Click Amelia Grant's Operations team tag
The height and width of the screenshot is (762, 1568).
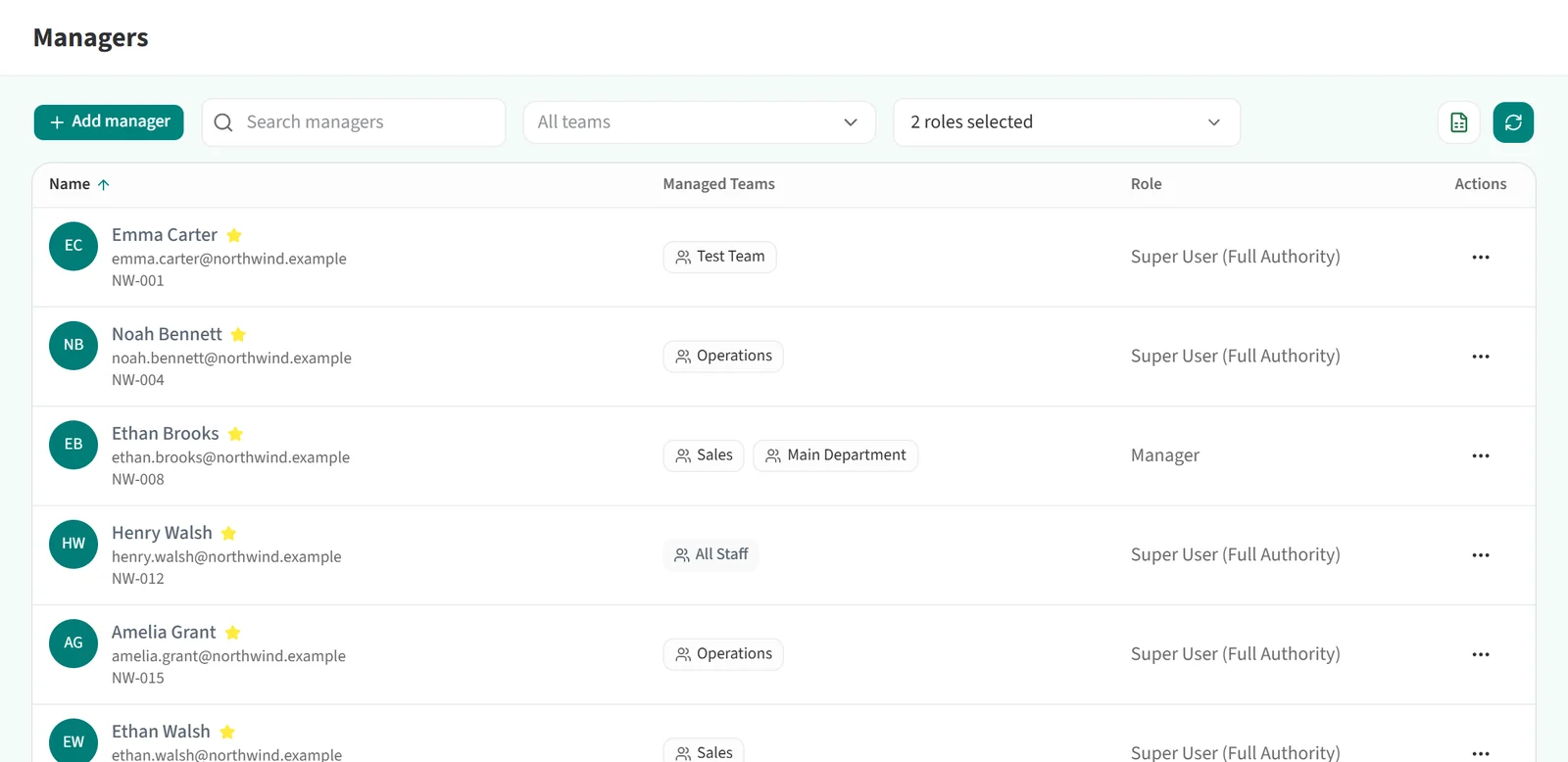(723, 654)
